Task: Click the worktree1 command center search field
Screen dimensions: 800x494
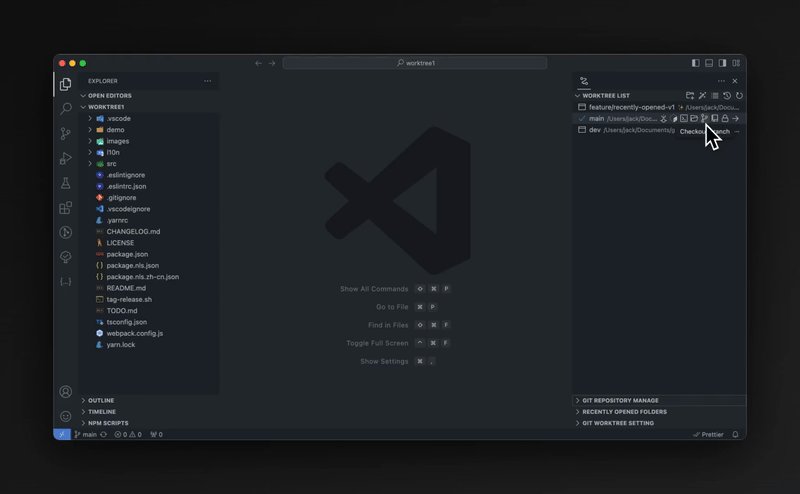Action: coord(415,63)
